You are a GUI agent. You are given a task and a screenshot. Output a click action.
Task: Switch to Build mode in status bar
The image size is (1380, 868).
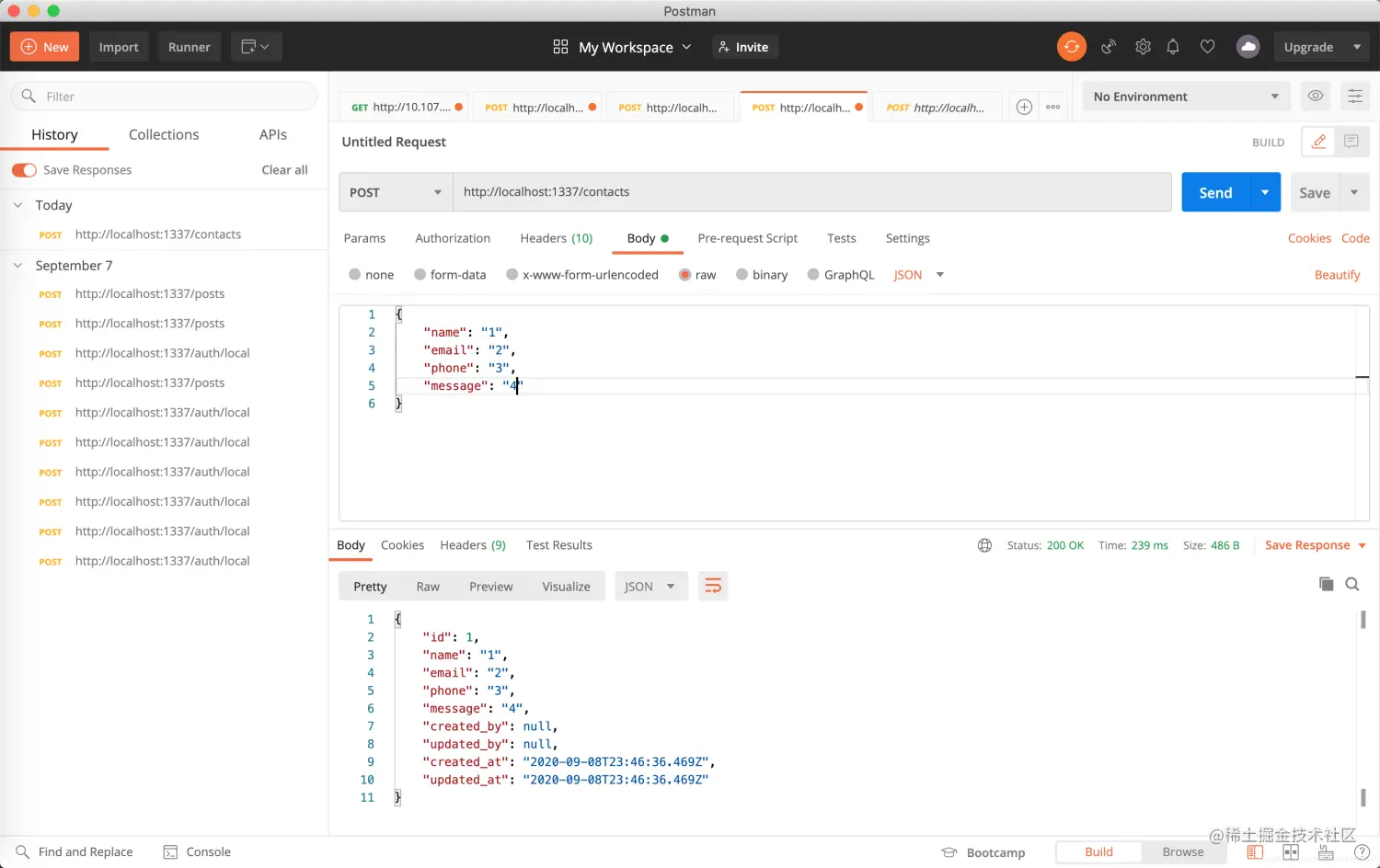1098,852
